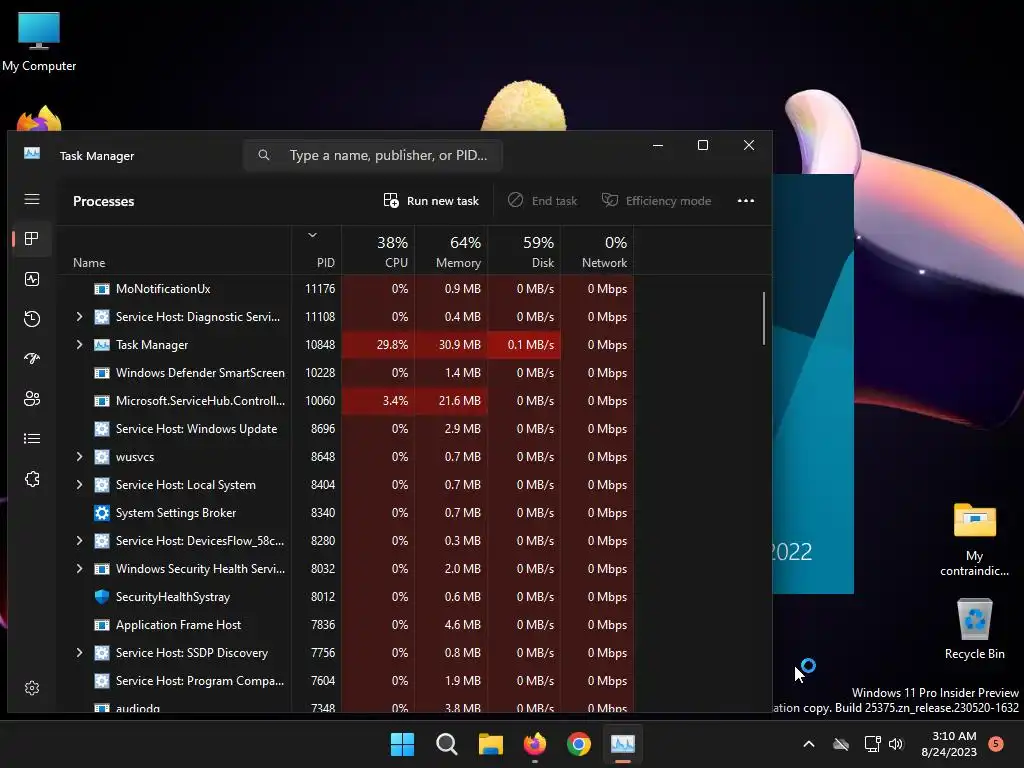Expand the Task Manager process group
The height and width of the screenshot is (768, 1024).
point(79,345)
